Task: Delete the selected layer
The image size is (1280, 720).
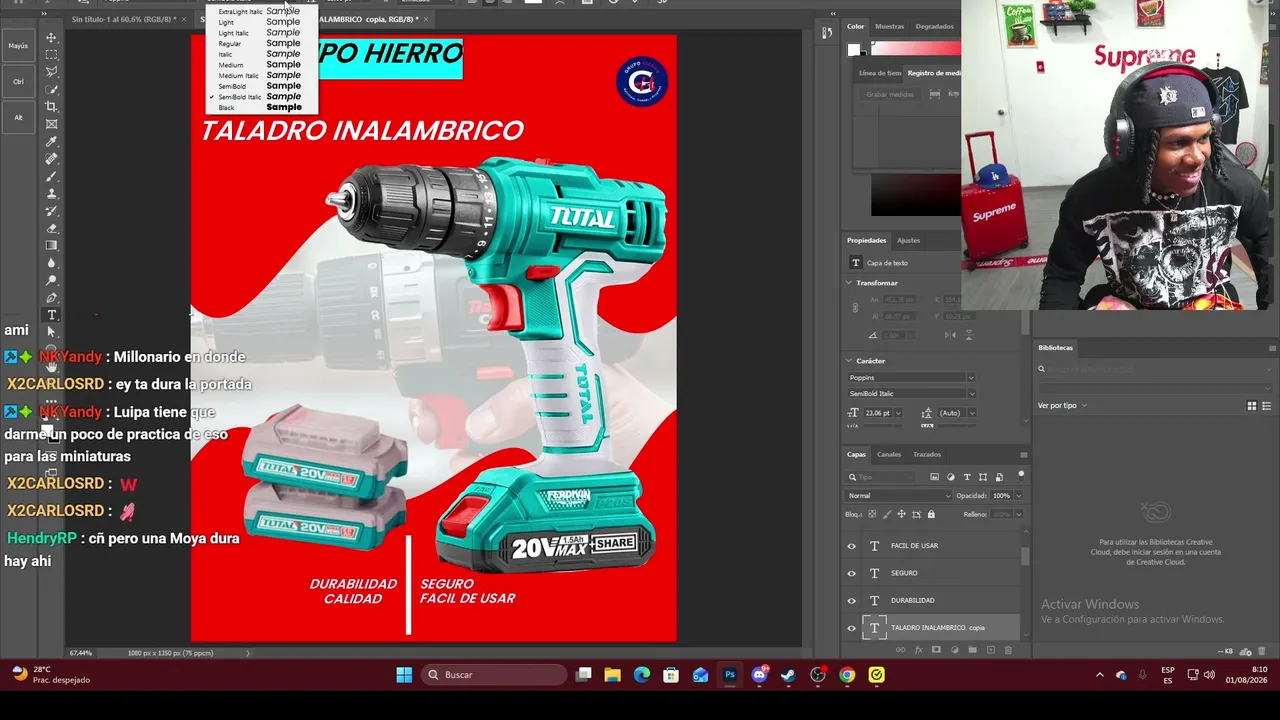Action: coord(1008,650)
